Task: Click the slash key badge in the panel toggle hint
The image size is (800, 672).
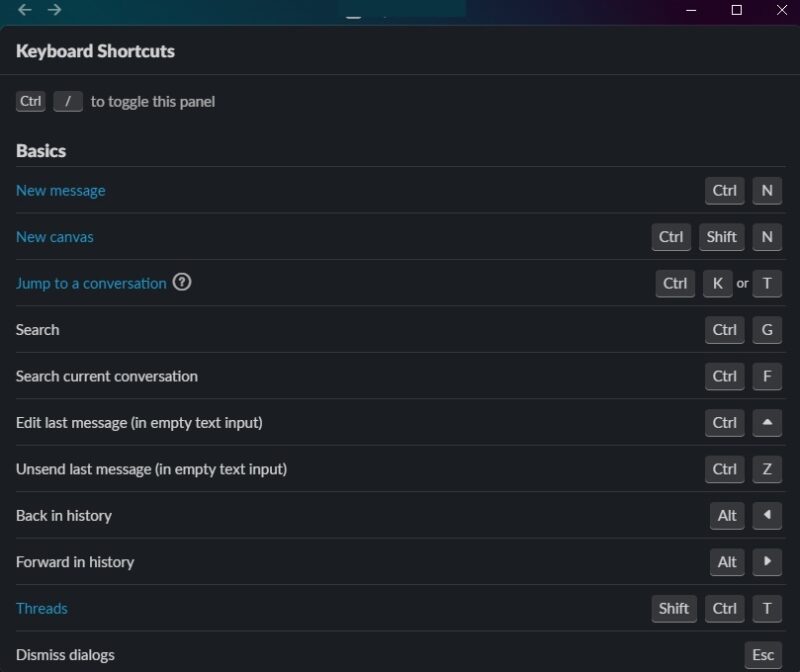Action: point(67,101)
